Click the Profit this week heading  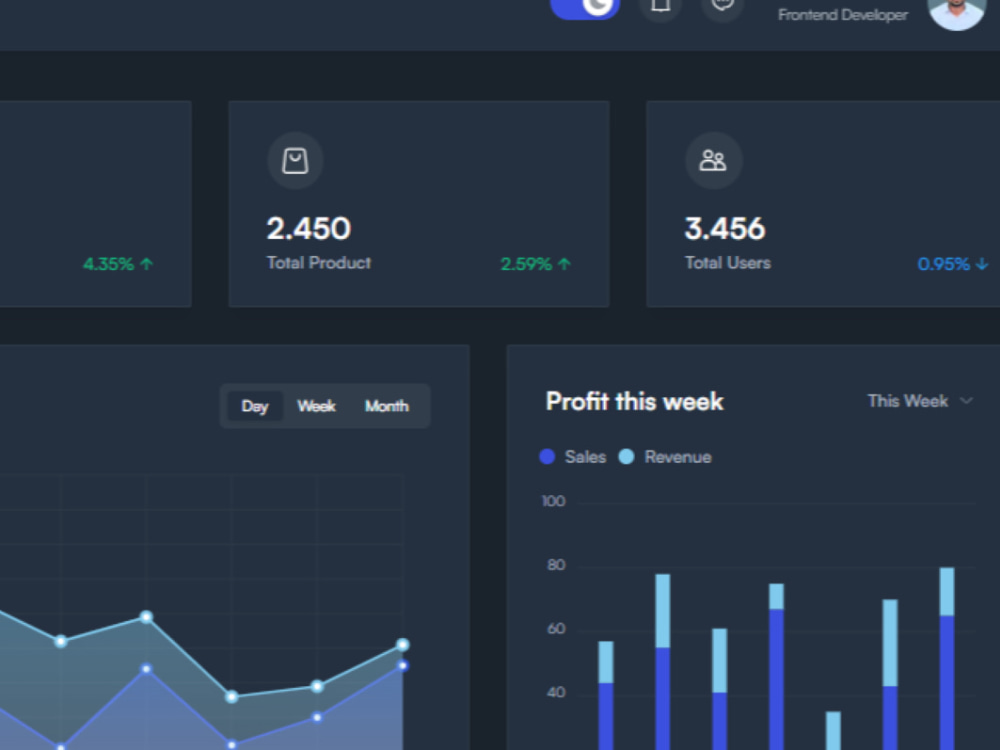tap(635, 402)
